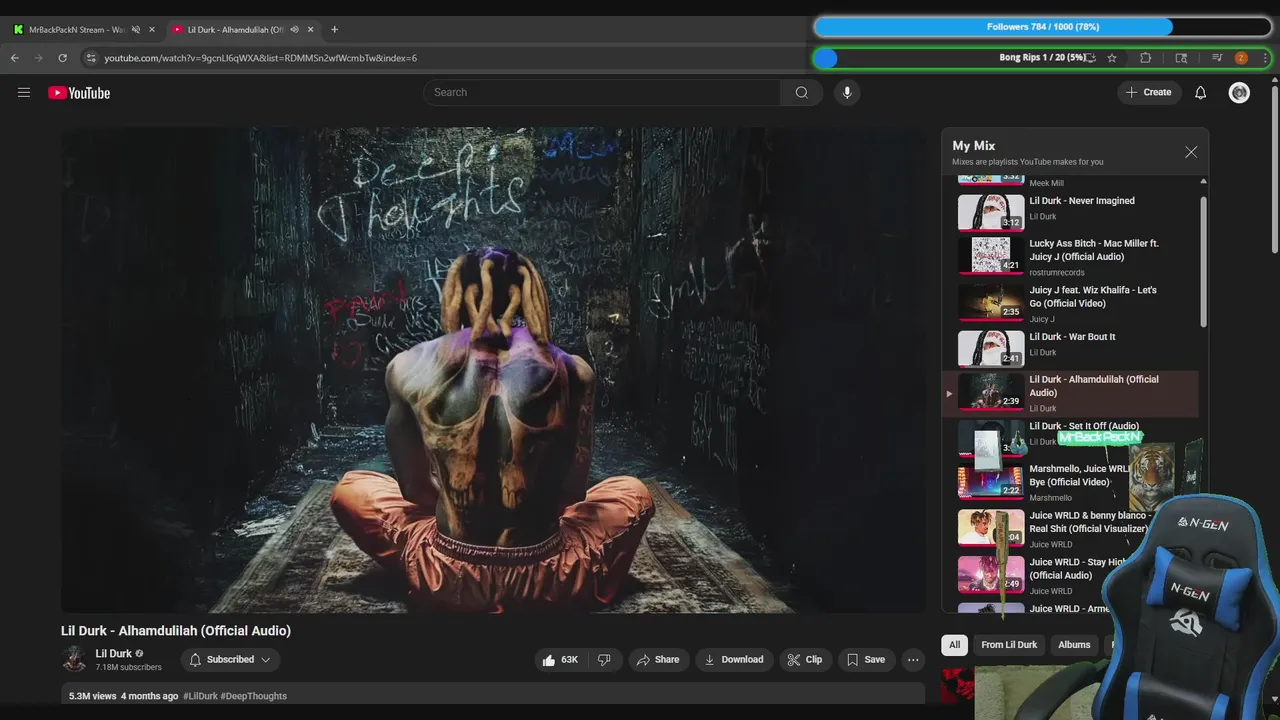The image size is (1280, 720).
Task: Open the notifications bell
Action: click(1201, 92)
